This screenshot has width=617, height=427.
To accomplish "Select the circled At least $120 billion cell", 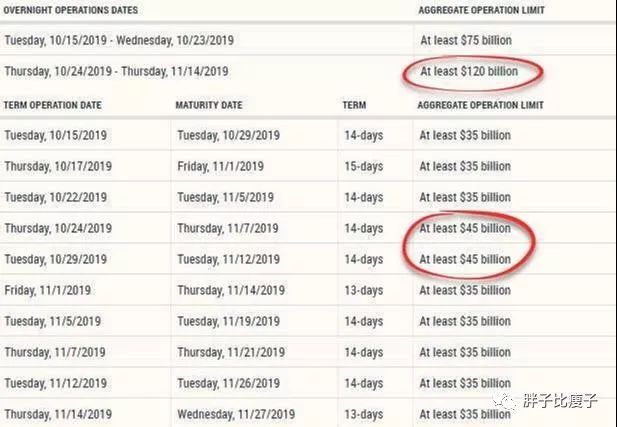I will click(469, 72).
